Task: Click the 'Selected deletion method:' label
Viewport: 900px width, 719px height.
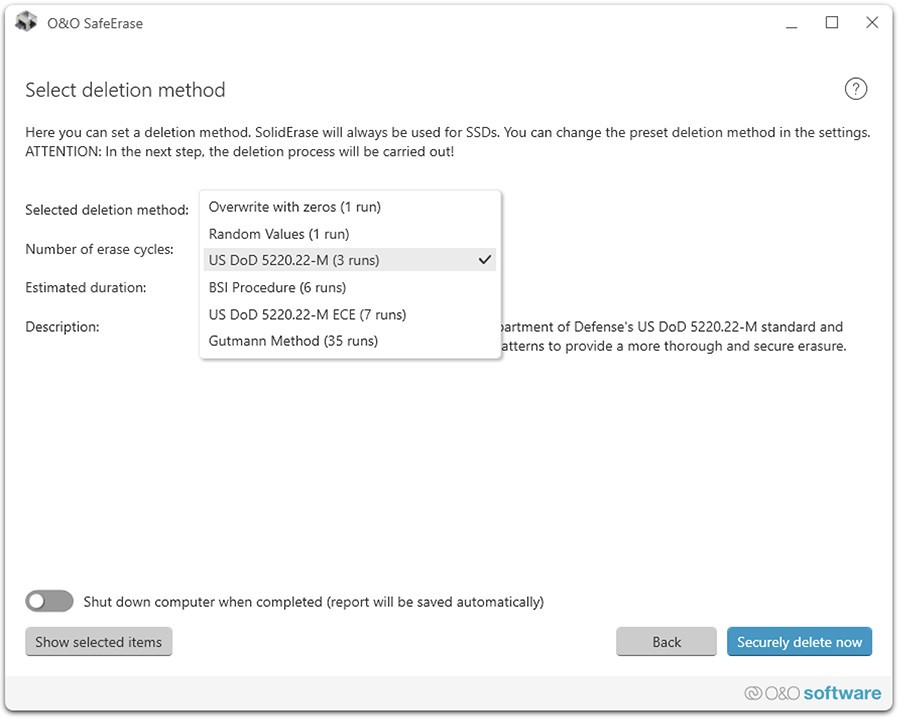Action: click(x=107, y=210)
